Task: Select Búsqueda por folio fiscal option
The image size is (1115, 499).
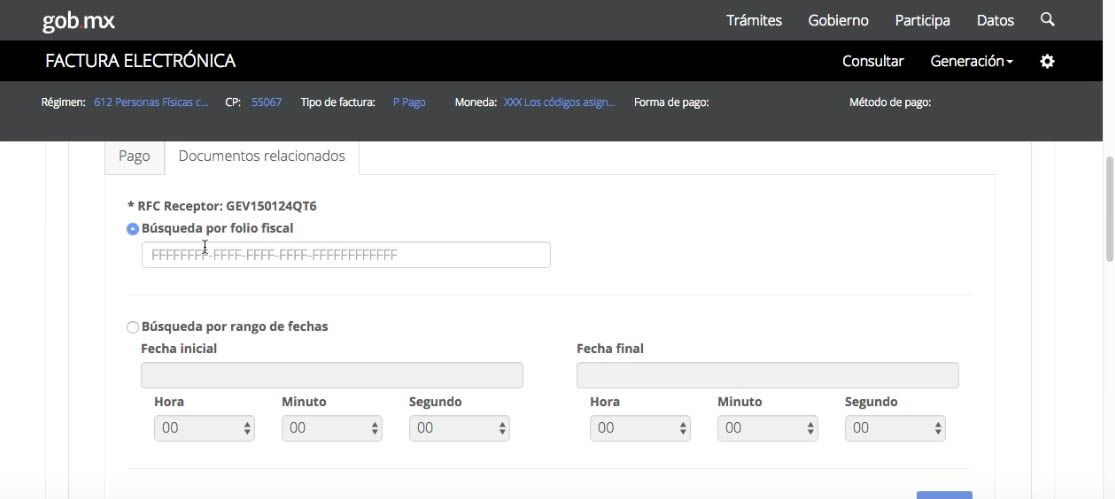Action: pos(133,229)
